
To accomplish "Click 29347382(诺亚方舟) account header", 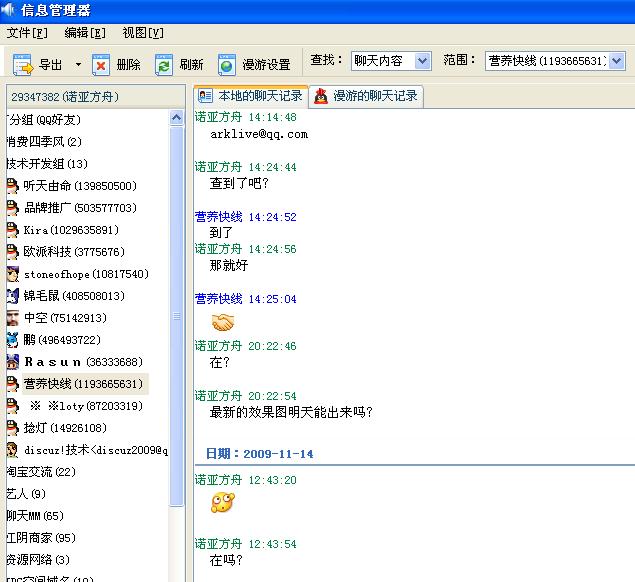I will coord(96,97).
